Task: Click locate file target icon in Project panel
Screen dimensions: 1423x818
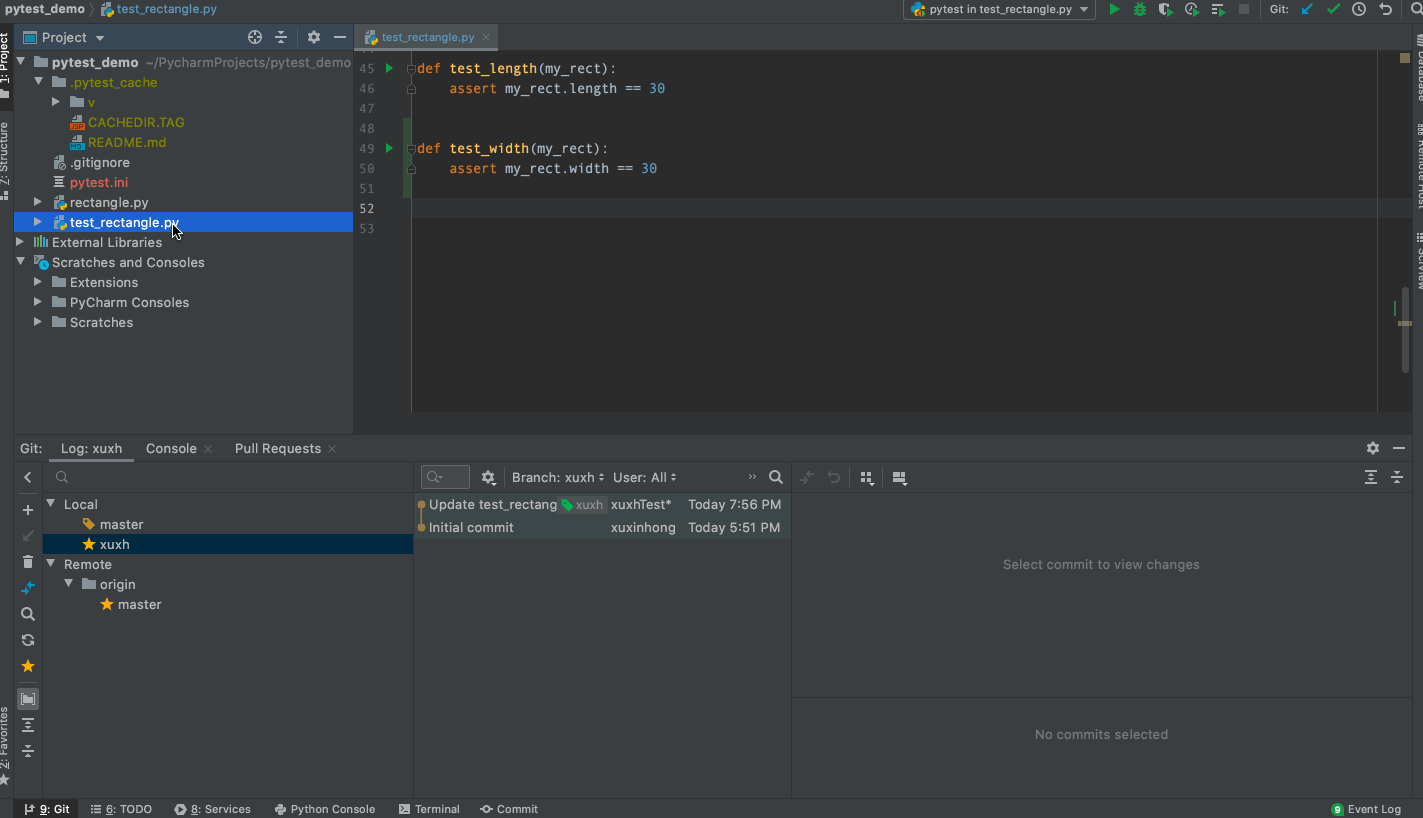Action: [x=255, y=37]
